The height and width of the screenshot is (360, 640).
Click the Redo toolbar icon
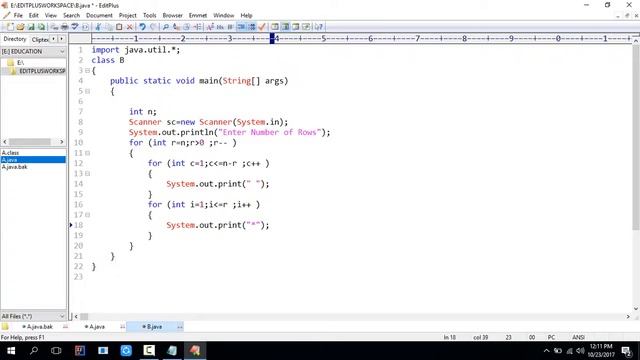point(153,27)
